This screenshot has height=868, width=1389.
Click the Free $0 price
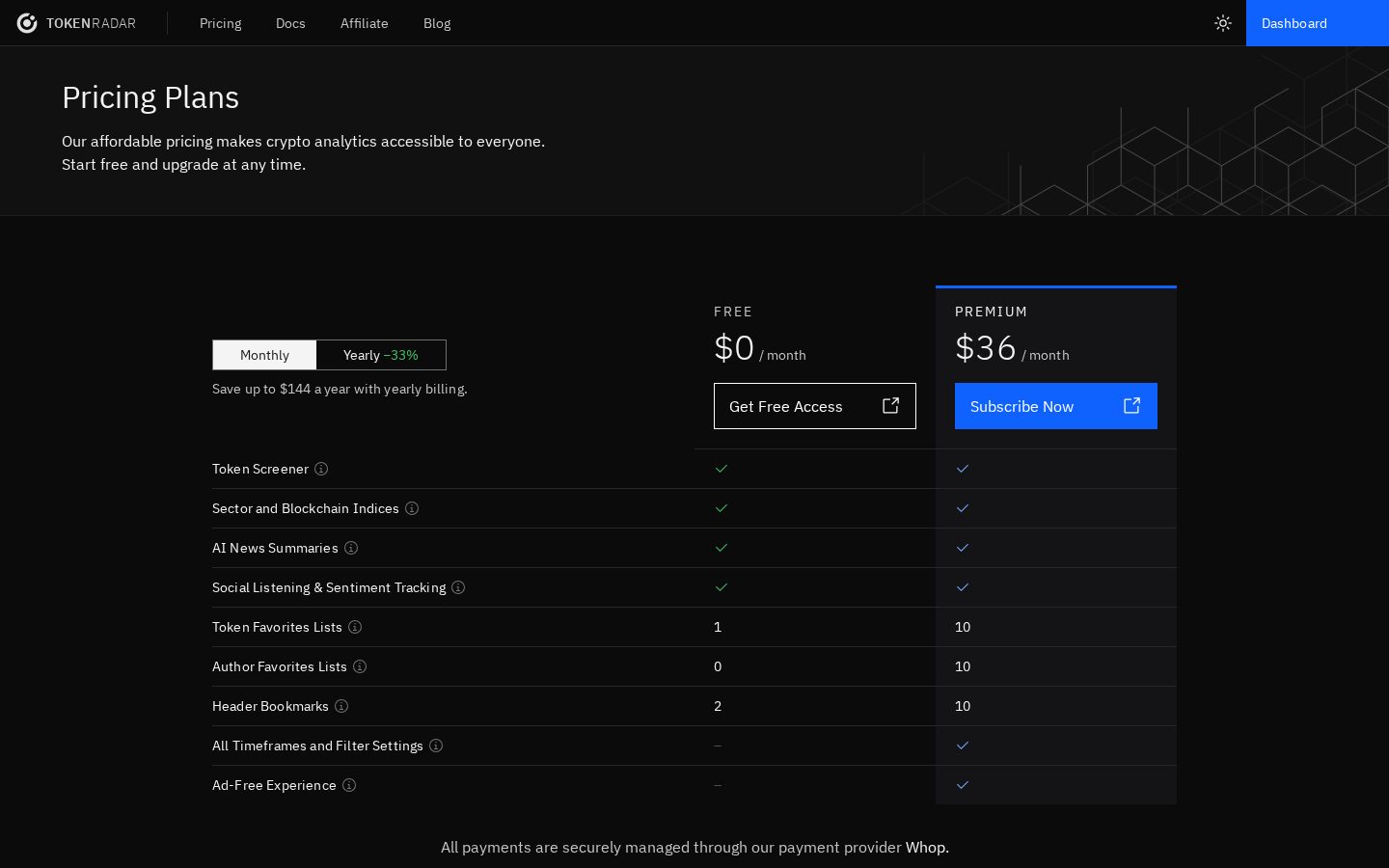click(734, 348)
